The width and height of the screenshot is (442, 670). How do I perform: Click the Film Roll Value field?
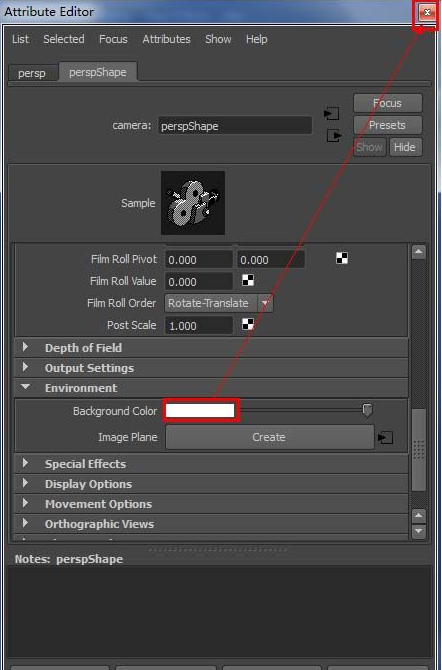[199, 282]
